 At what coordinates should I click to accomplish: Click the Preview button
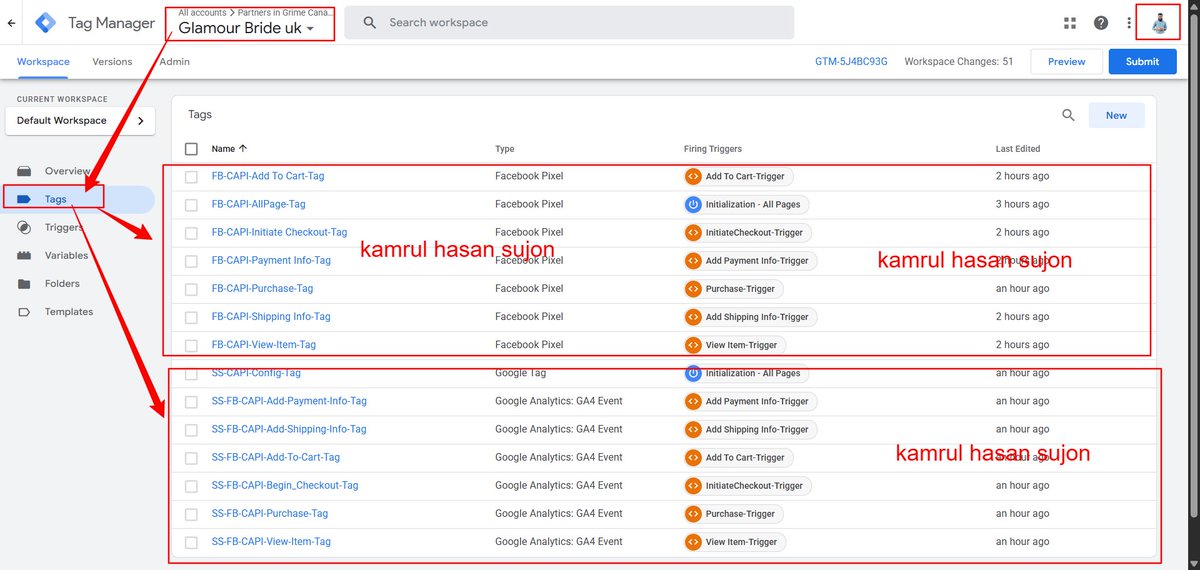click(x=1066, y=61)
